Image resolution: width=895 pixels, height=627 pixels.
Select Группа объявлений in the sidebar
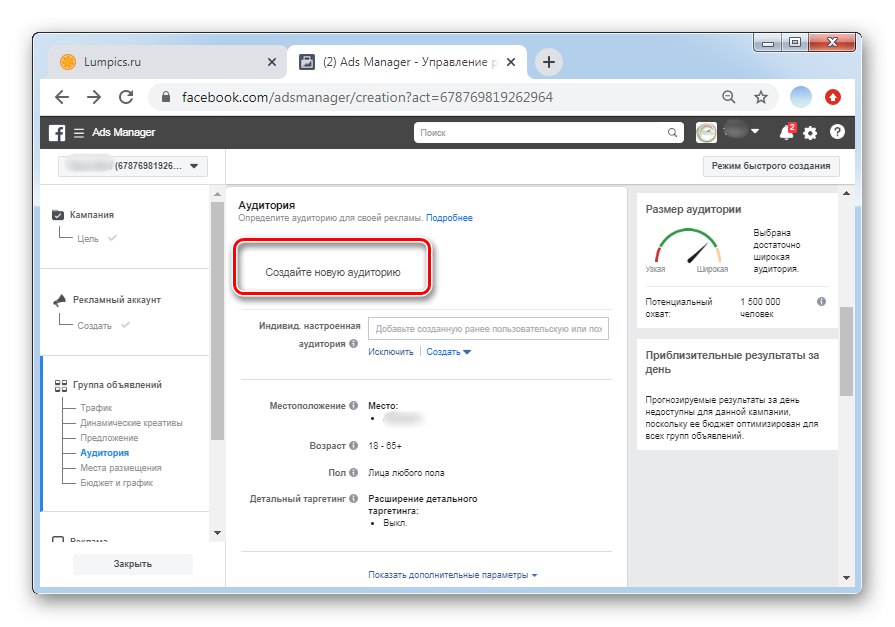[117, 385]
